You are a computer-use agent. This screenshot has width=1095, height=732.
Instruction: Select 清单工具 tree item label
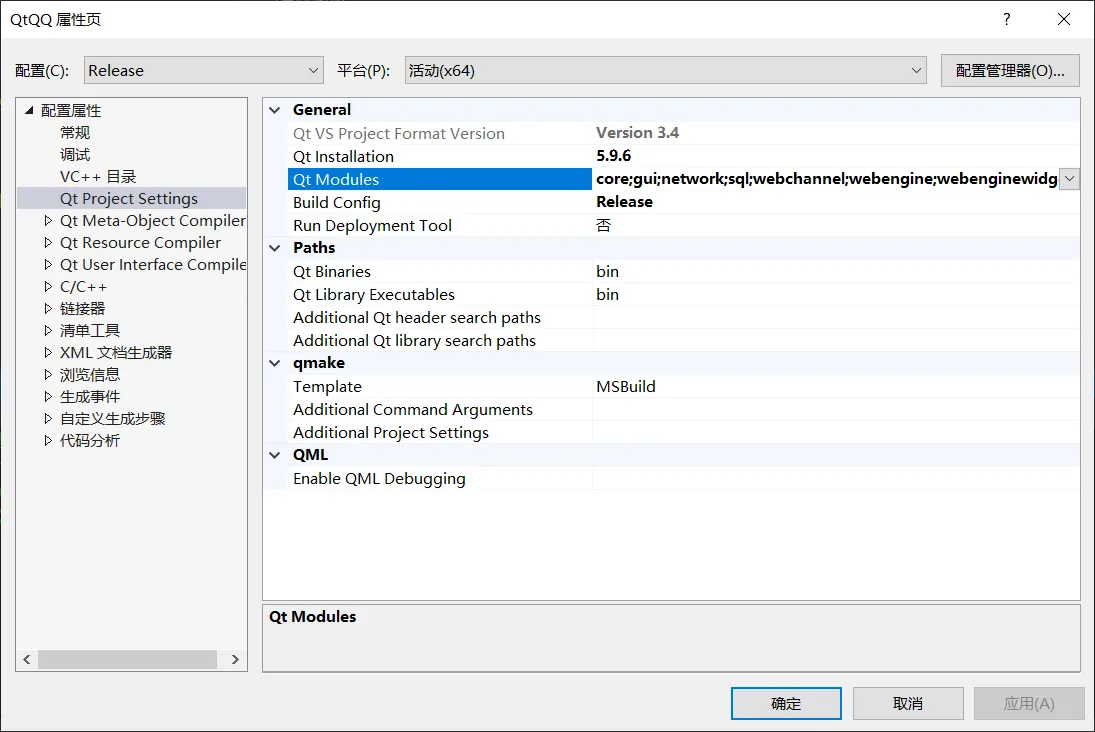point(89,330)
